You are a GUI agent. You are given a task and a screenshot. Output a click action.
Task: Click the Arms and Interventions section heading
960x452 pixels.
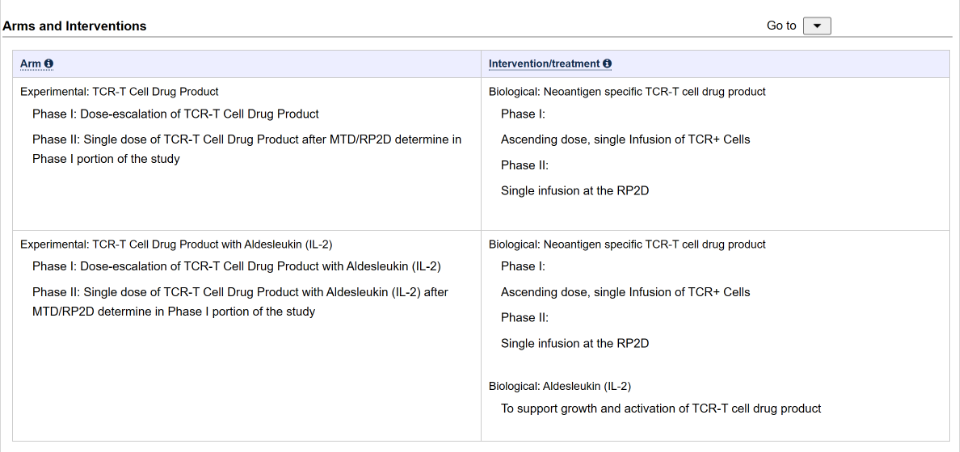(x=74, y=26)
